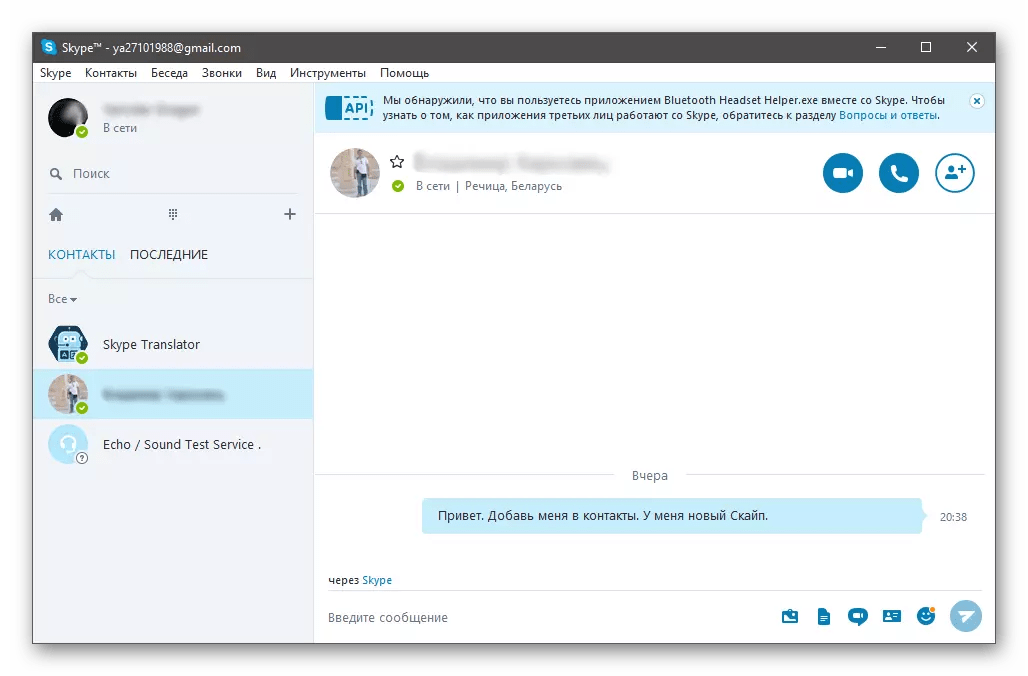Select the highlighted blurred-name contact
1028x676 pixels.
click(173, 394)
